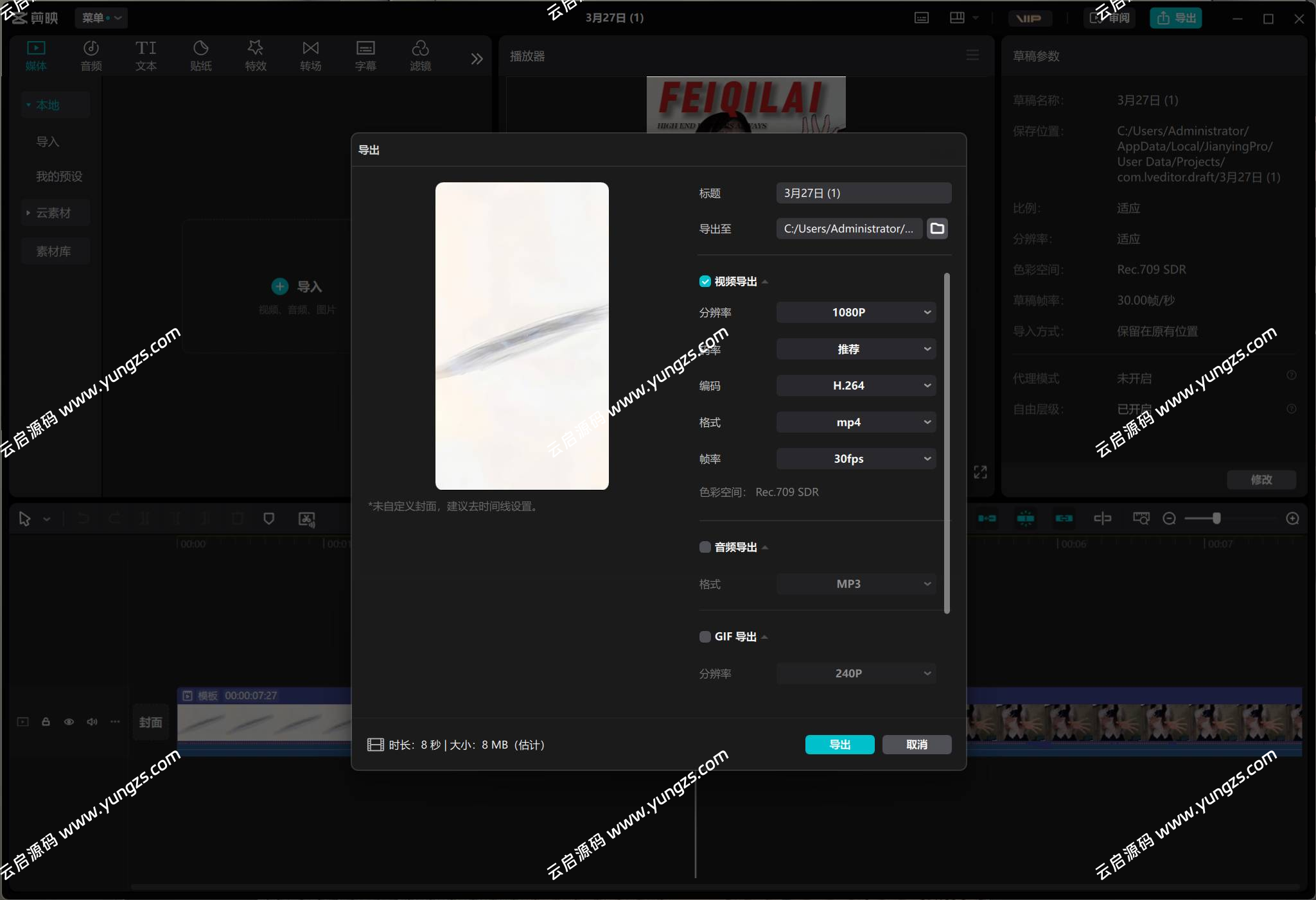Click the timeline zoom-in magnifier icon

coord(1292,518)
